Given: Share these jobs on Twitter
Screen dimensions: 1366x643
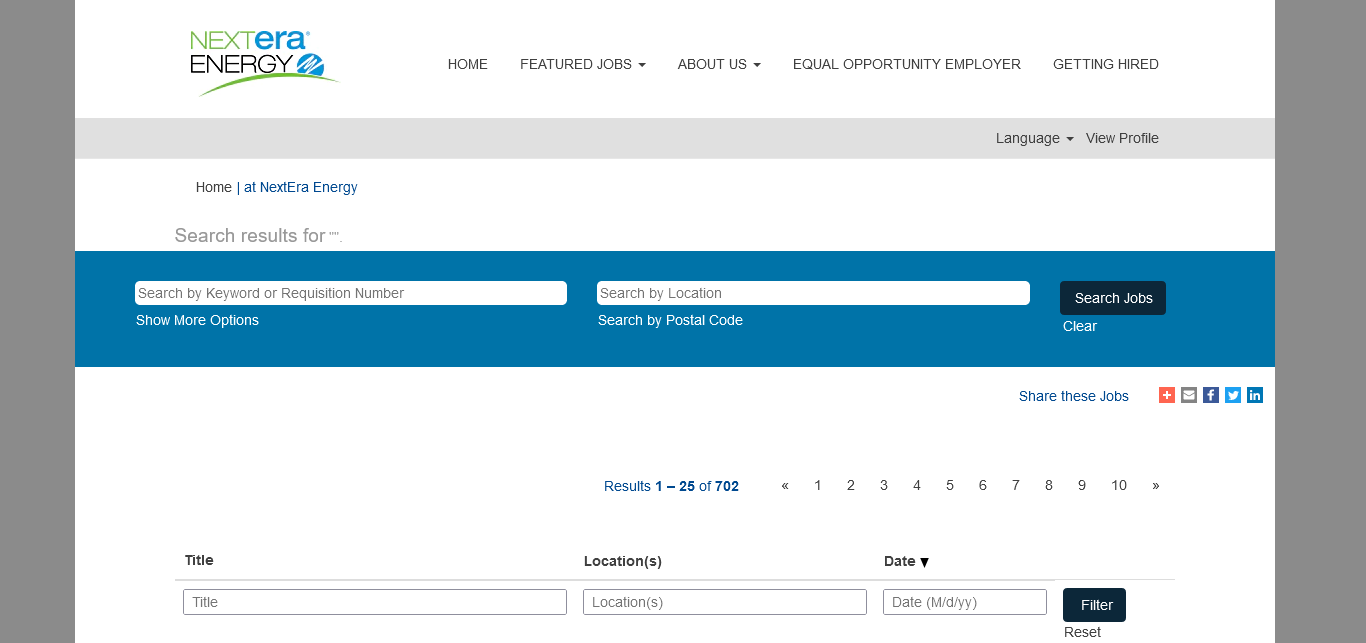Looking at the screenshot, I should pos(1232,395).
